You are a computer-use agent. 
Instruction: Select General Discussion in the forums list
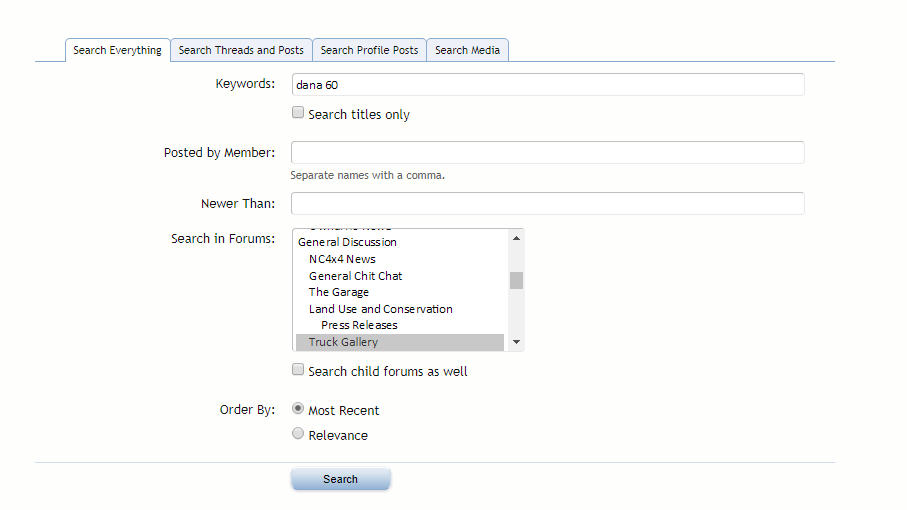[347, 242]
